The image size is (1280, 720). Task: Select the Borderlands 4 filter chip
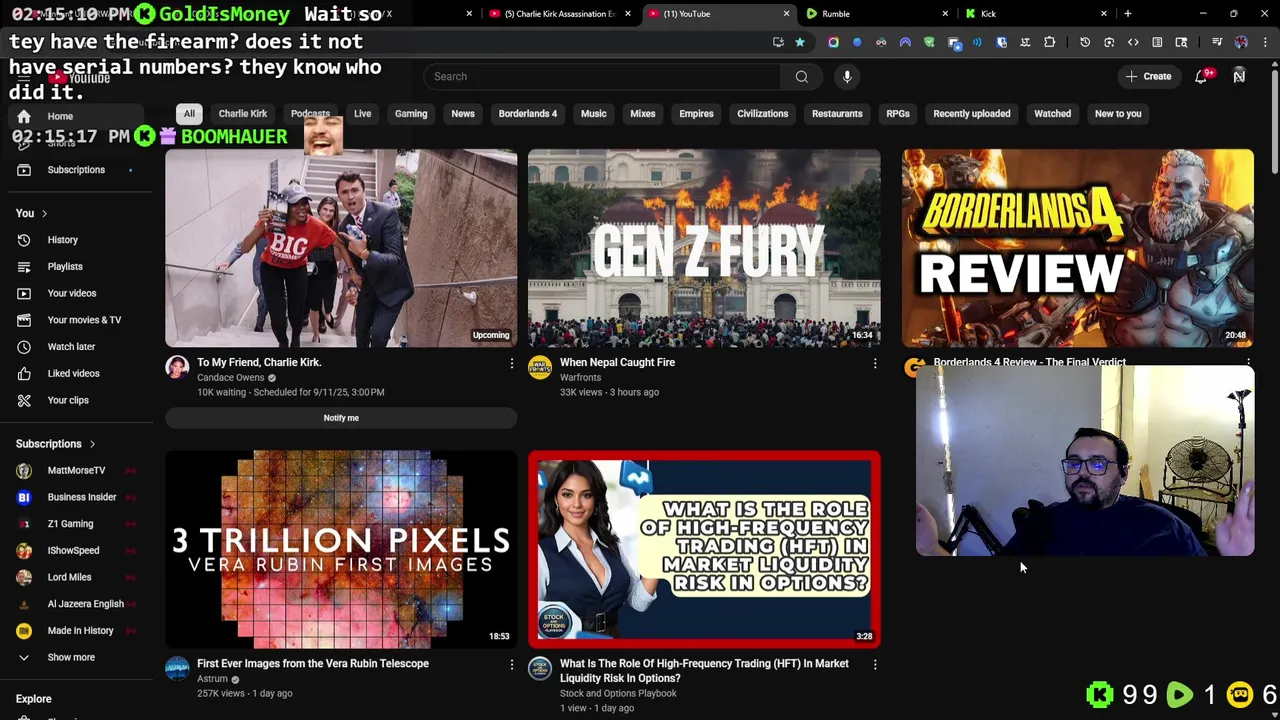pos(528,114)
